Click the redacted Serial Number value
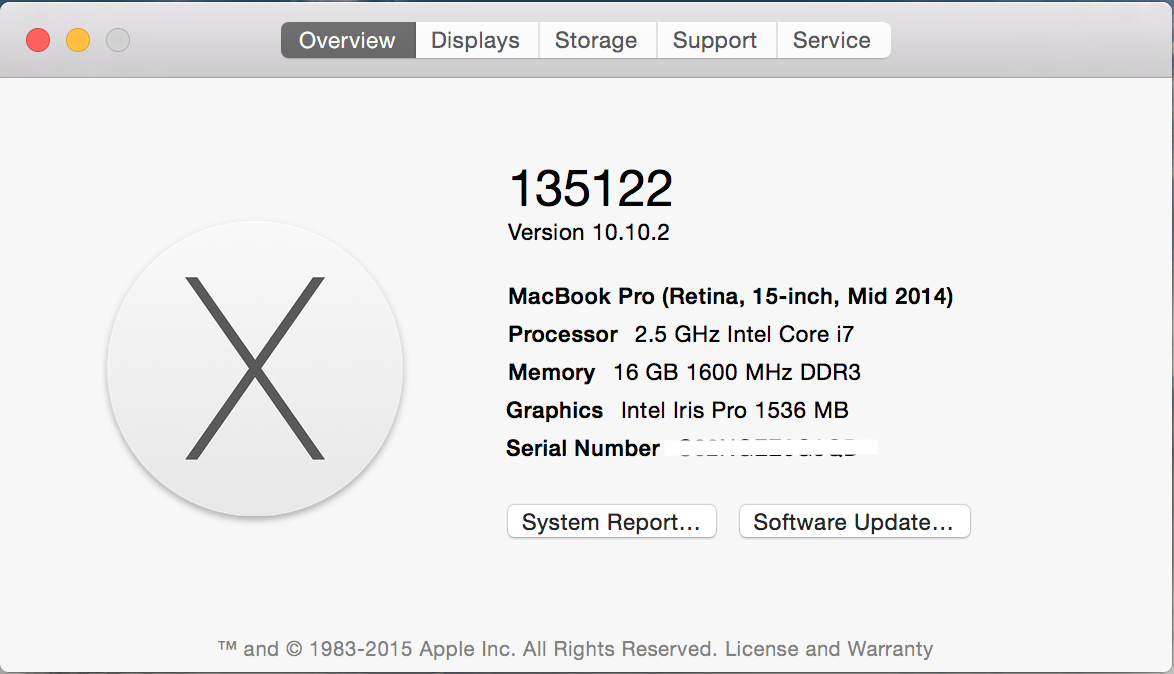 tap(771, 448)
